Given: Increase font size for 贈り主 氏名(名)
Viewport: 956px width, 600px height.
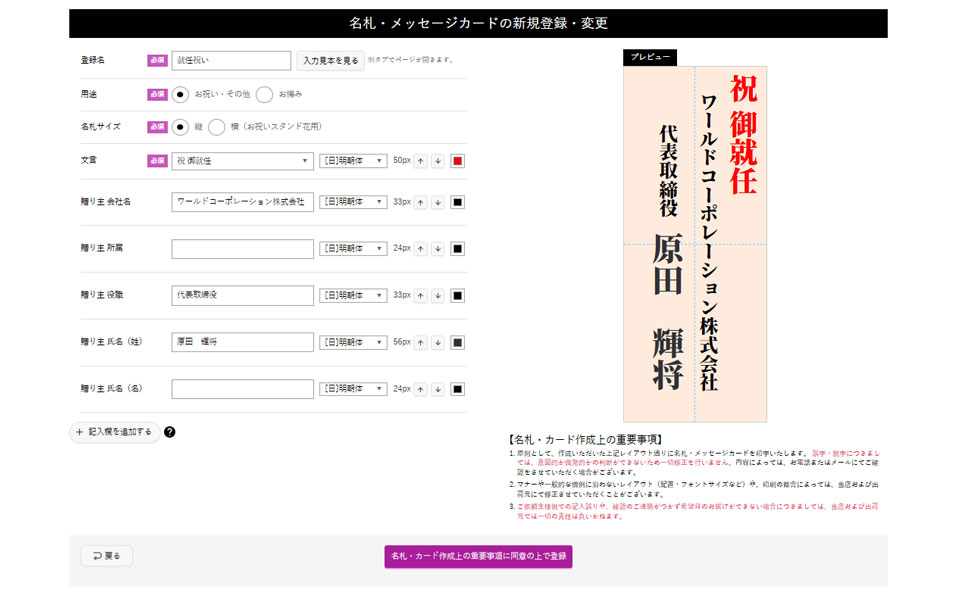Looking at the screenshot, I should (x=420, y=388).
